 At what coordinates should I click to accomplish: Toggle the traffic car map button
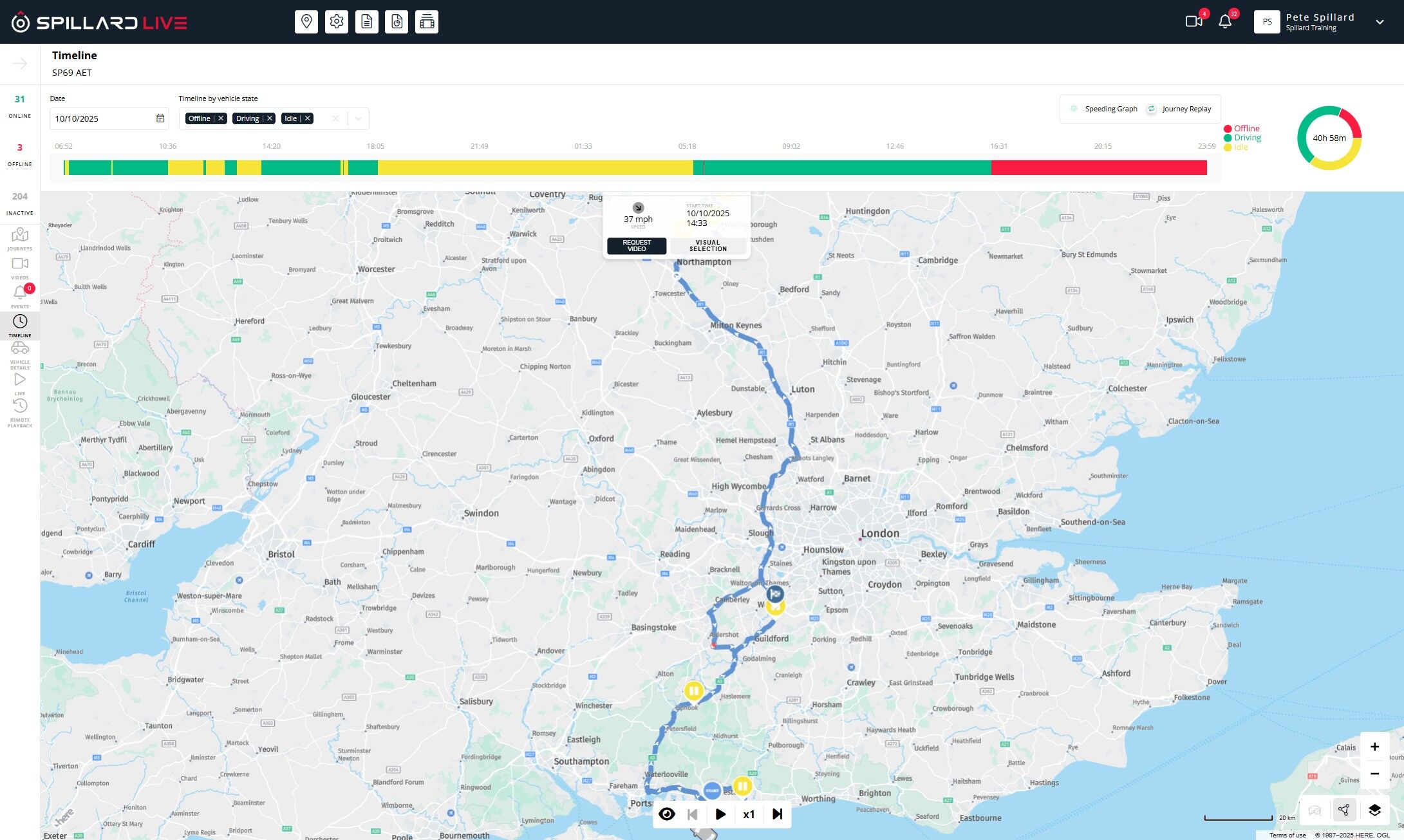click(x=1315, y=810)
